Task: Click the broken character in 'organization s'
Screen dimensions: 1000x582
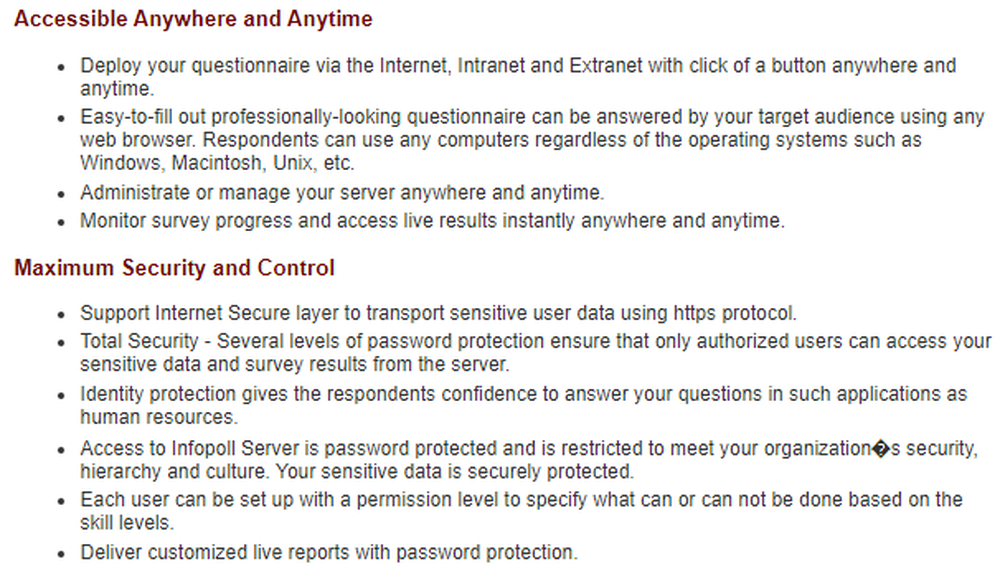Action: coord(881,449)
